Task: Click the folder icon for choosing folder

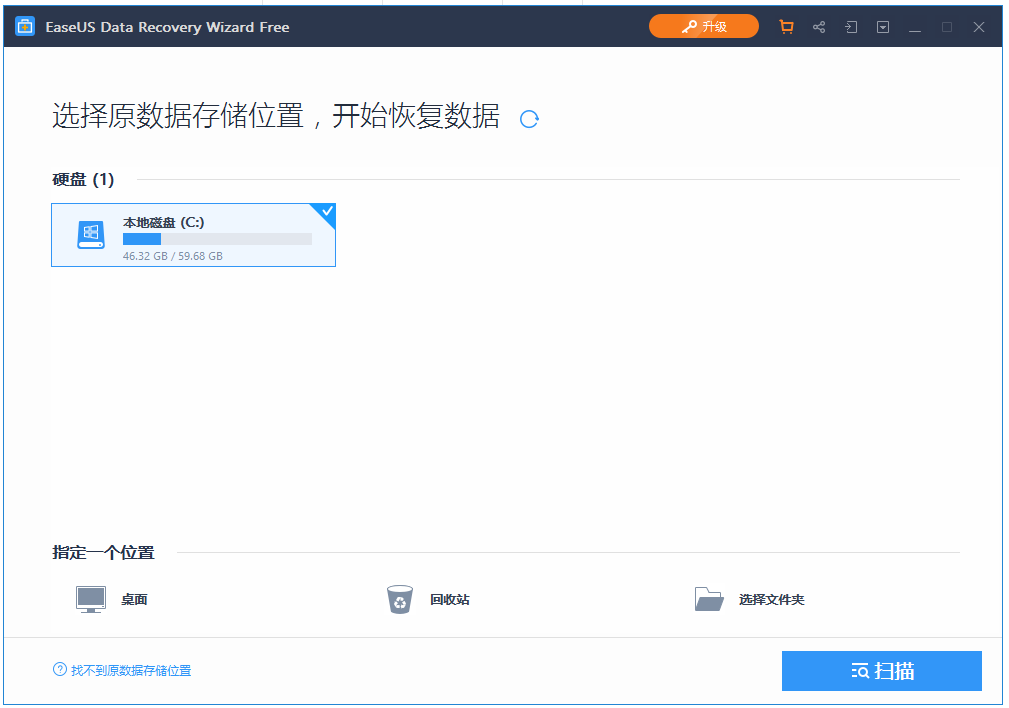Action: (709, 599)
